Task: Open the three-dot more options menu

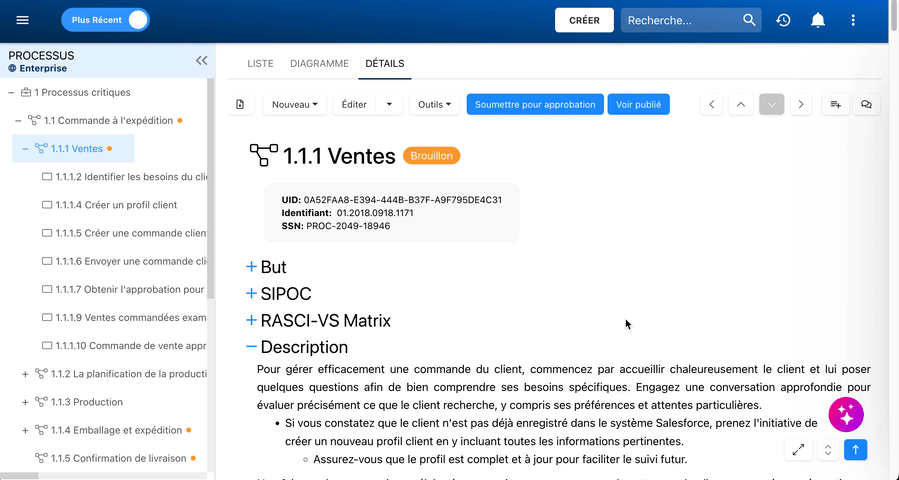Action: point(853,20)
